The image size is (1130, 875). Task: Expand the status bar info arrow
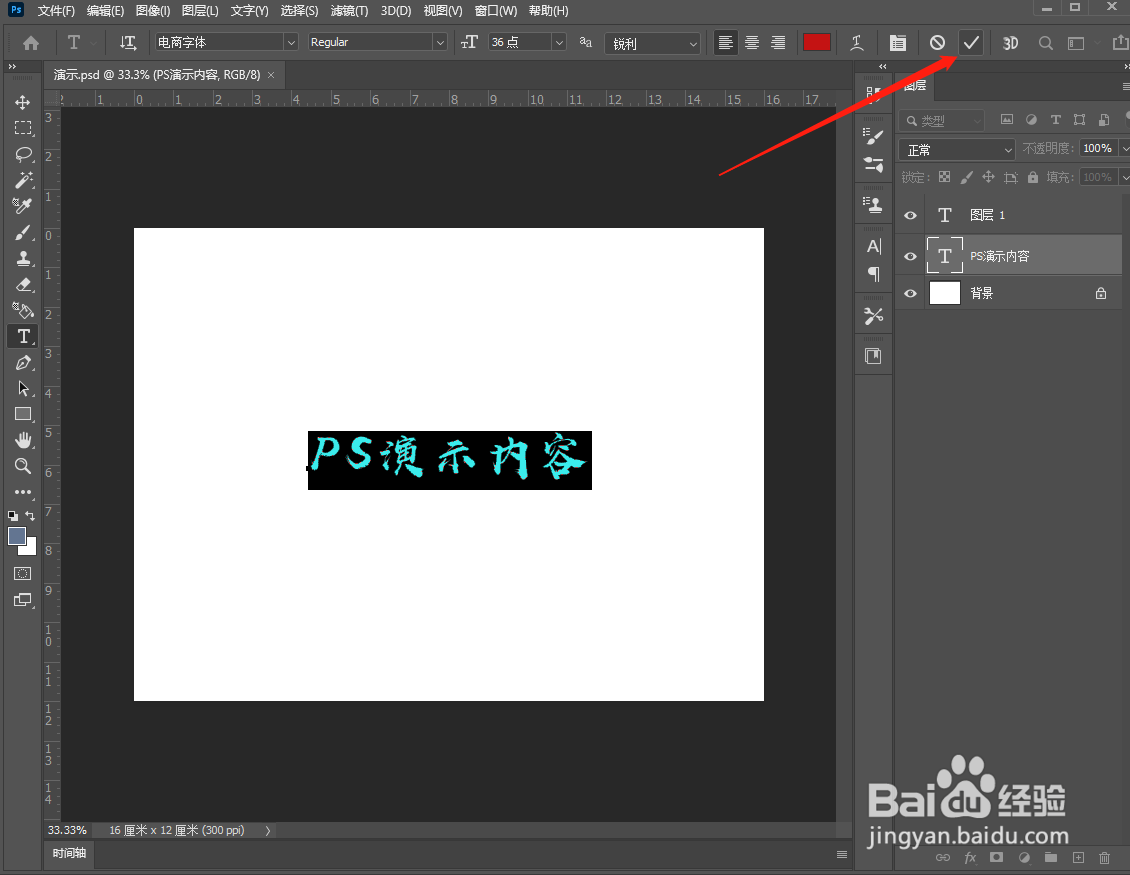click(x=267, y=830)
